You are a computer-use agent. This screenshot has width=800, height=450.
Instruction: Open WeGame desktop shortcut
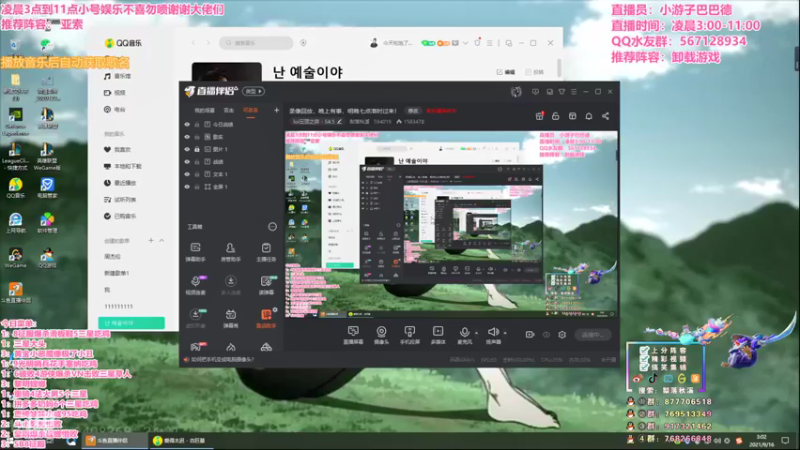[15, 258]
